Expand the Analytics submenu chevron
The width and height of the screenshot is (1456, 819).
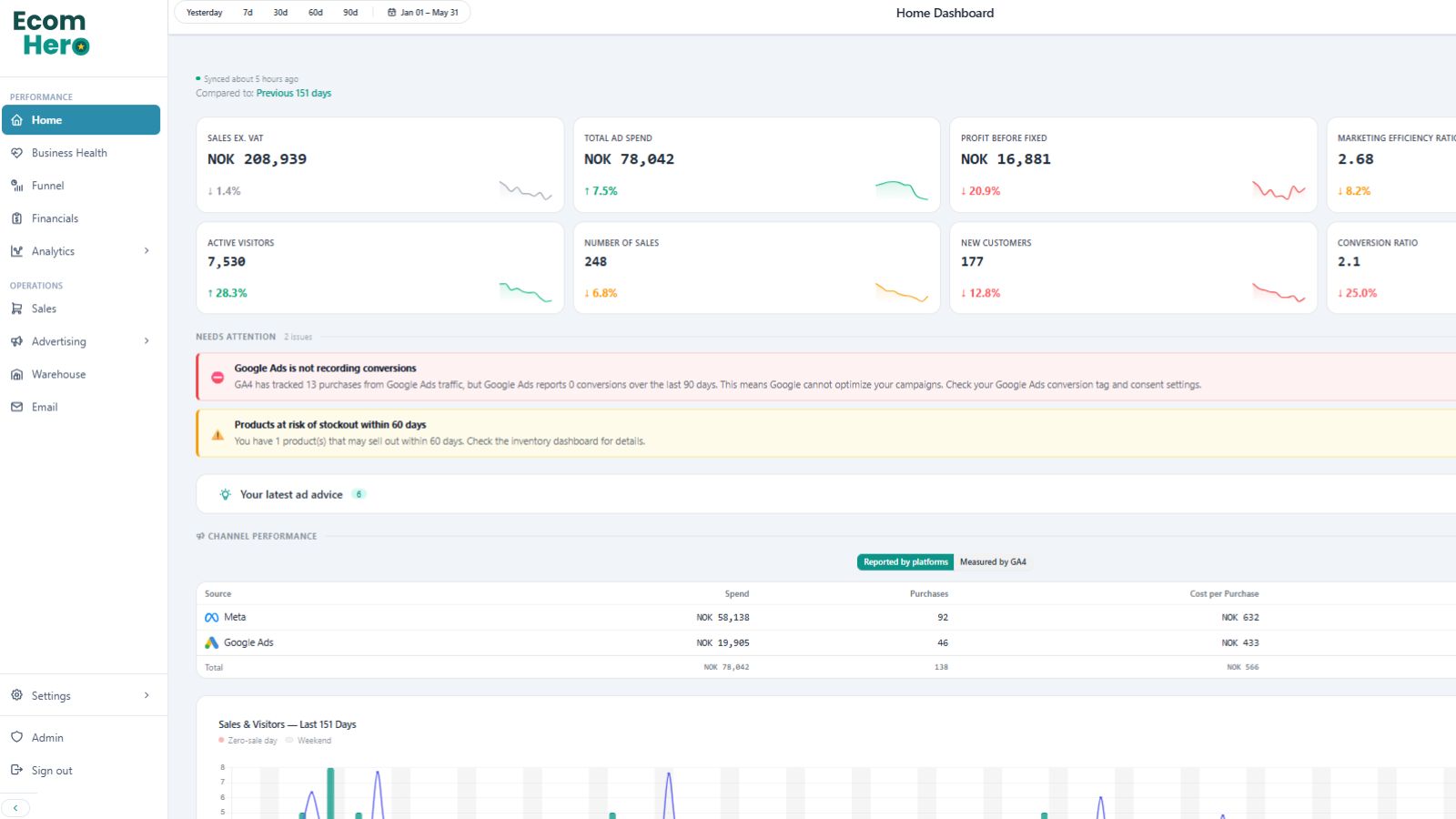coord(147,251)
